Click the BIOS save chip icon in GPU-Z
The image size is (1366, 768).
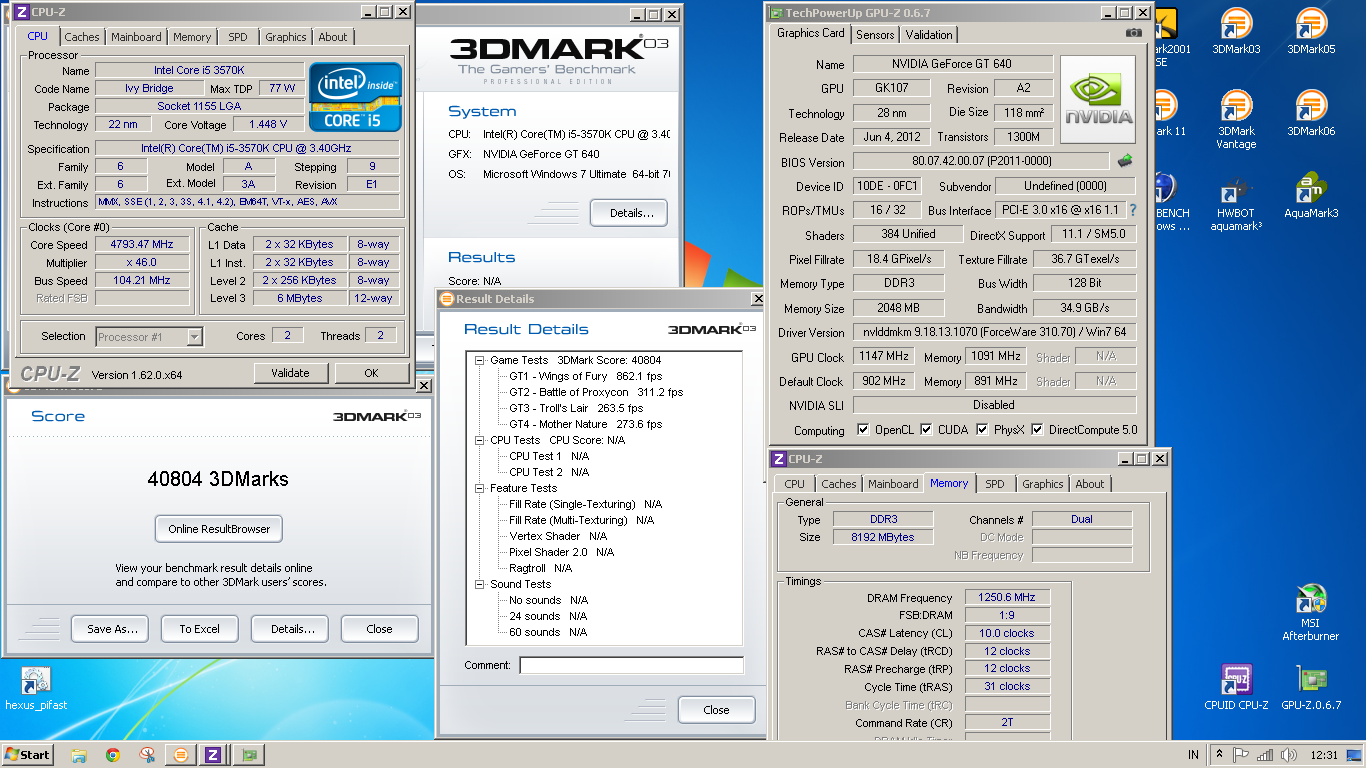click(1125, 160)
